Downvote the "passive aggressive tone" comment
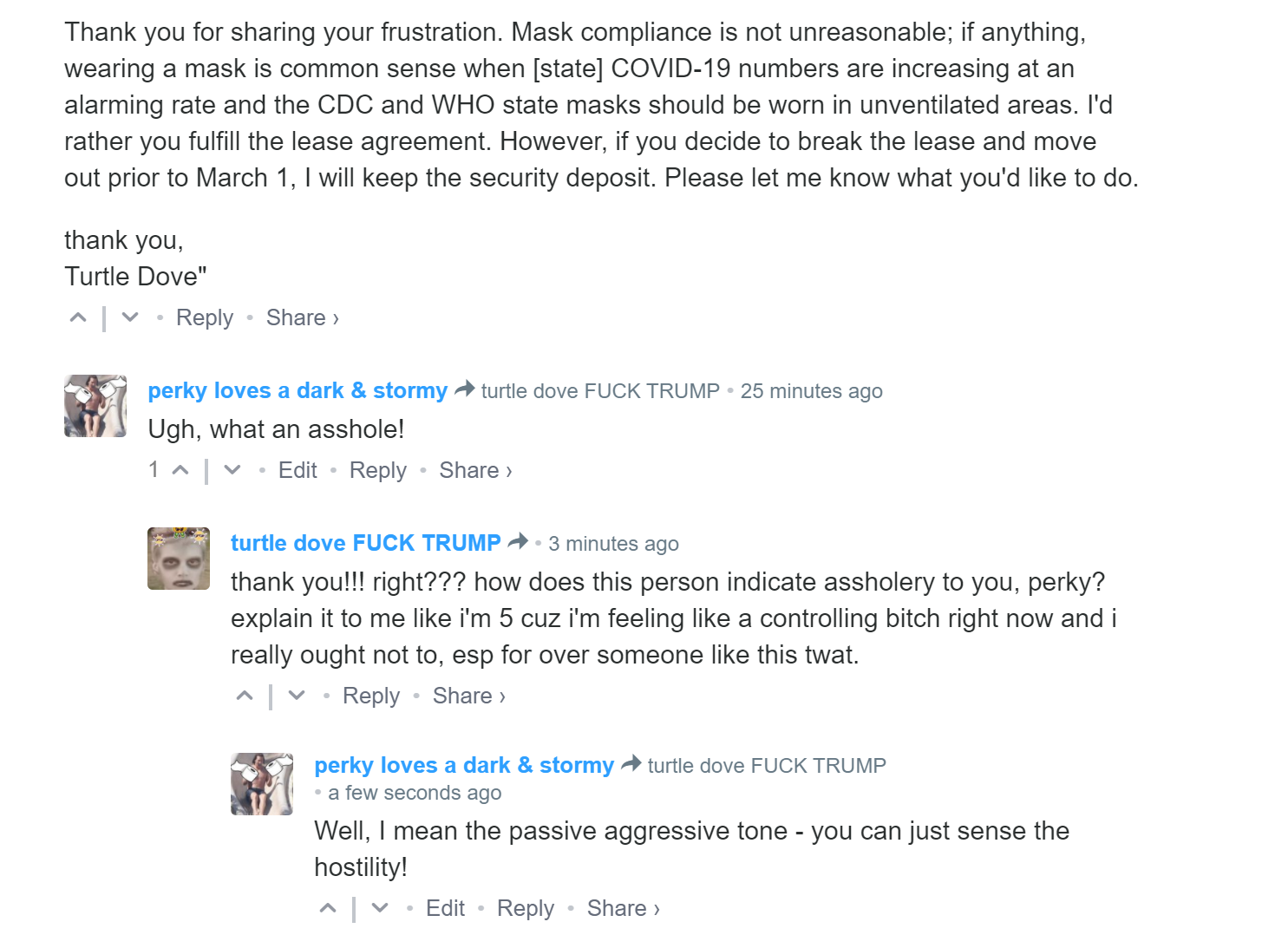 tap(380, 909)
